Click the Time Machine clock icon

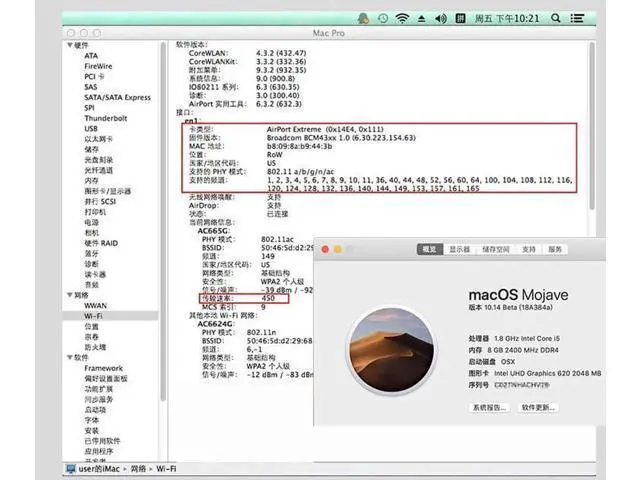383,18
